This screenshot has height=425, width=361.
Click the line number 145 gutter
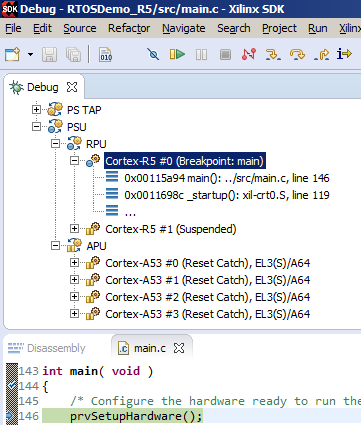(29, 401)
